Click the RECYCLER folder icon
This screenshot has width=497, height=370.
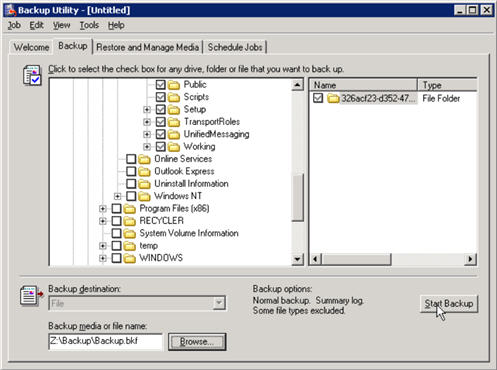pos(130,221)
